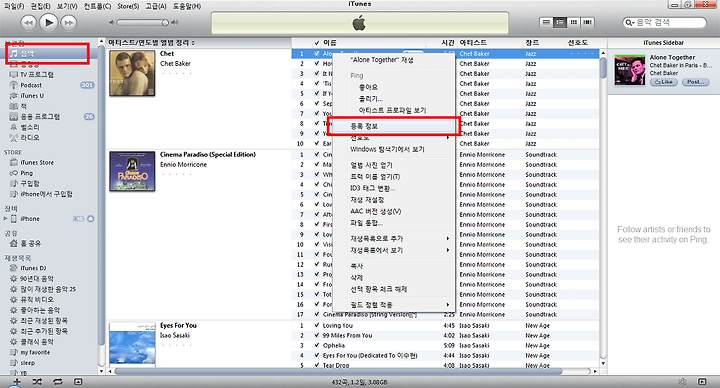This screenshot has height=388, width=720.
Task: Open Store(S) menu
Action: click(128, 6)
